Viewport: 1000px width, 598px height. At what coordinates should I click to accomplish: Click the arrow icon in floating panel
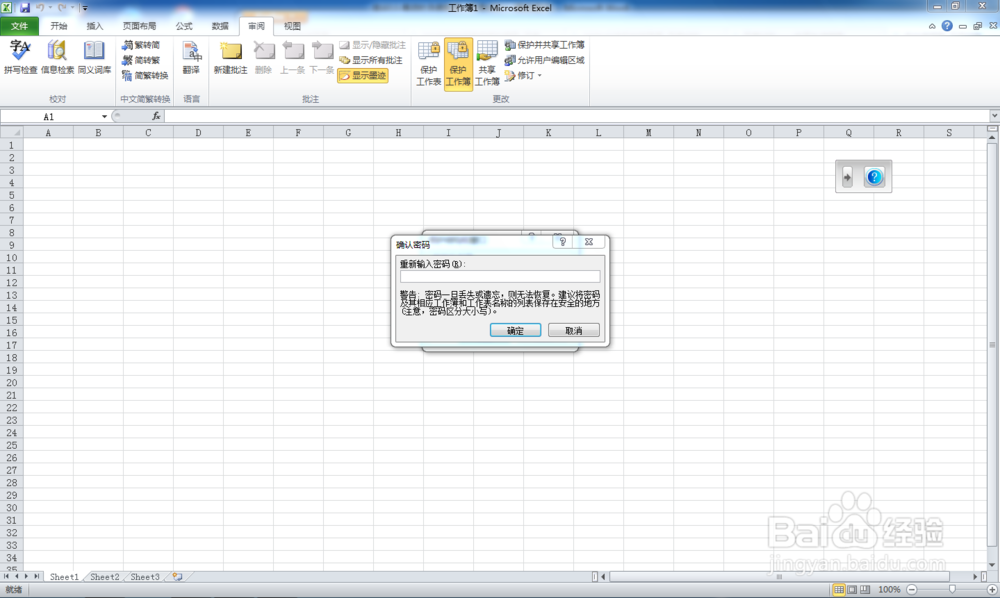847,177
